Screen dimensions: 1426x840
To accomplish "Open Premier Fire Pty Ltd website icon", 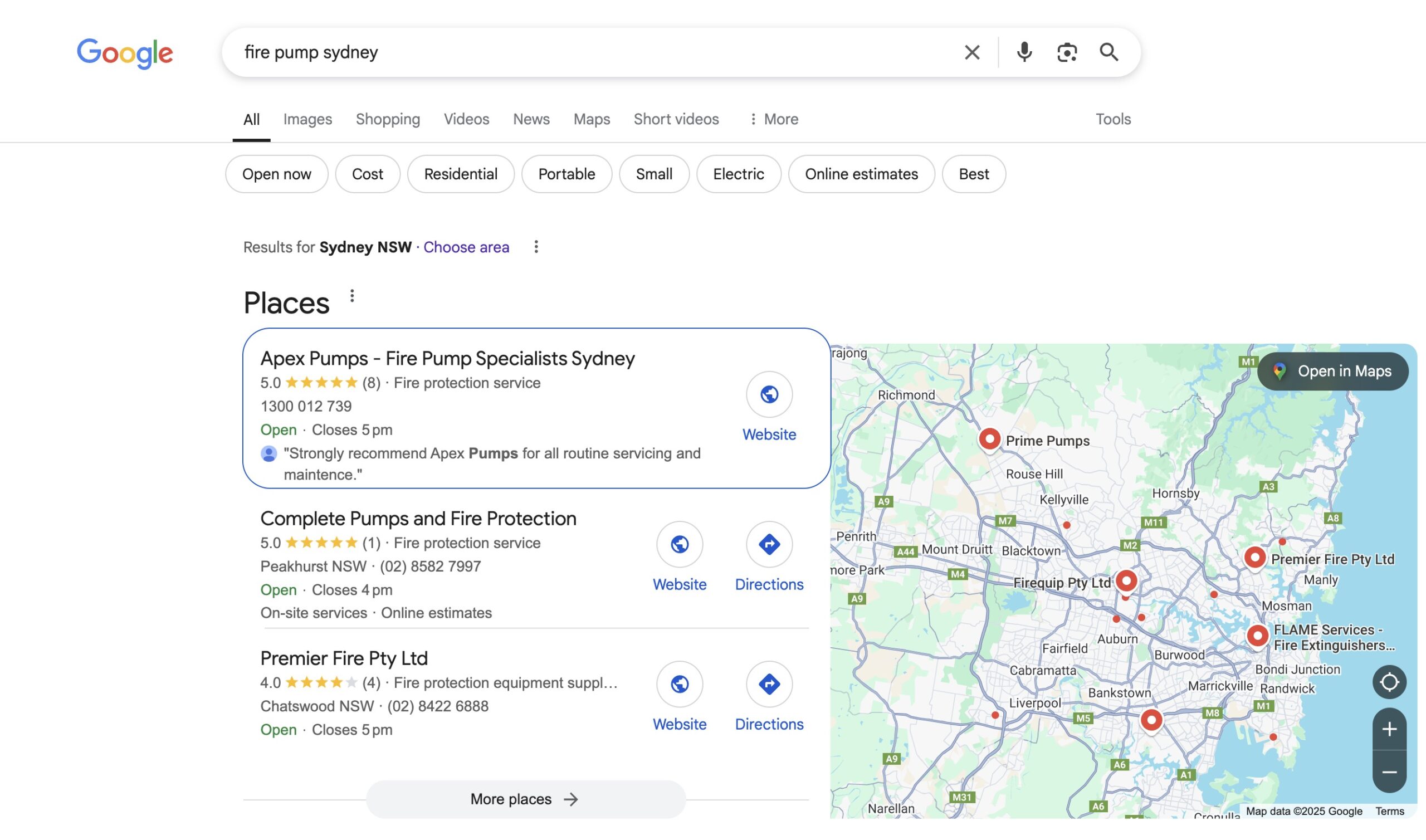I will point(680,684).
